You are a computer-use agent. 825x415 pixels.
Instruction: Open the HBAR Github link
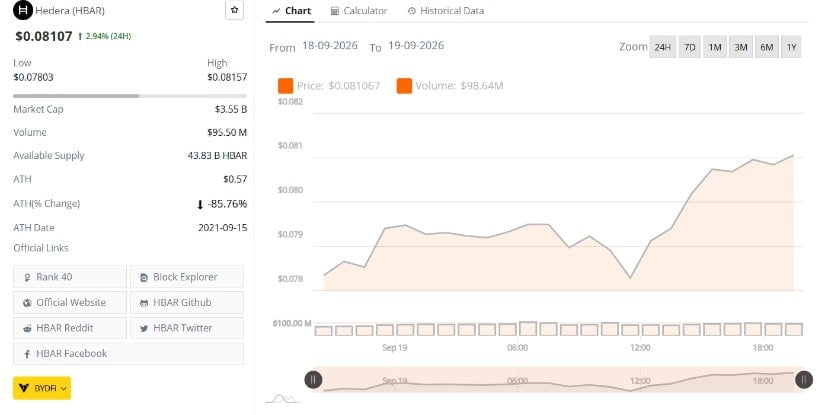[x=187, y=302]
